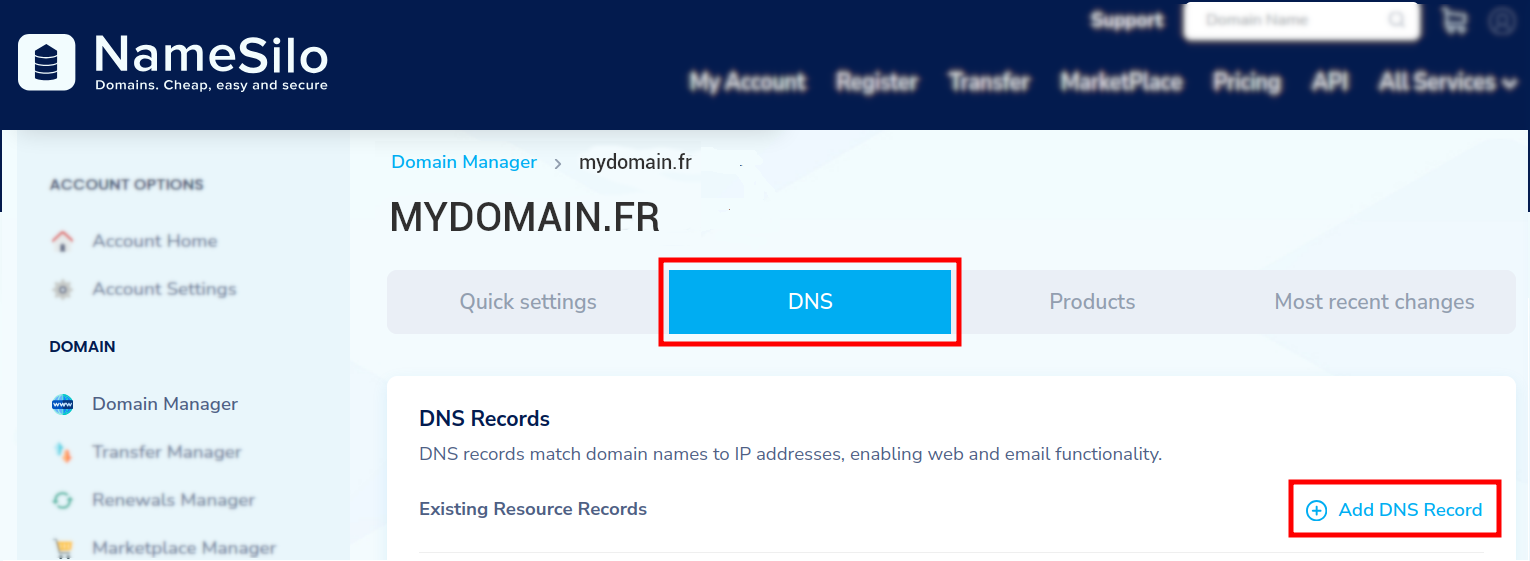Open the shopping cart icon

[x=1454, y=21]
